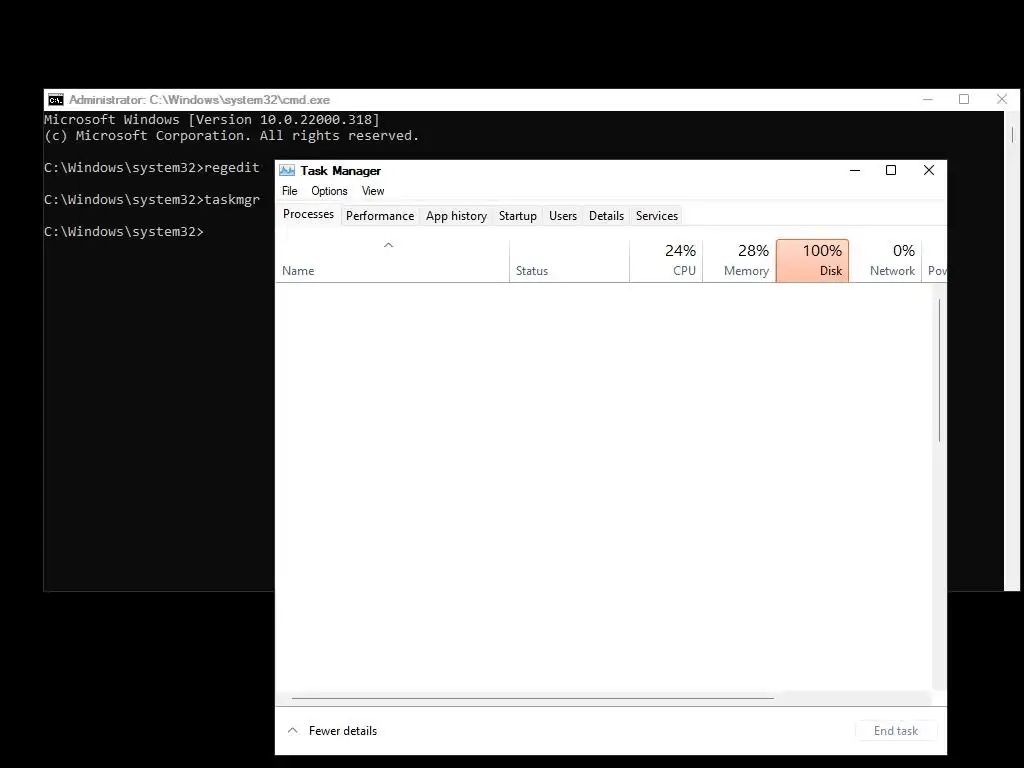1024x768 pixels.
Task: Open the App history tab
Action: click(x=456, y=216)
